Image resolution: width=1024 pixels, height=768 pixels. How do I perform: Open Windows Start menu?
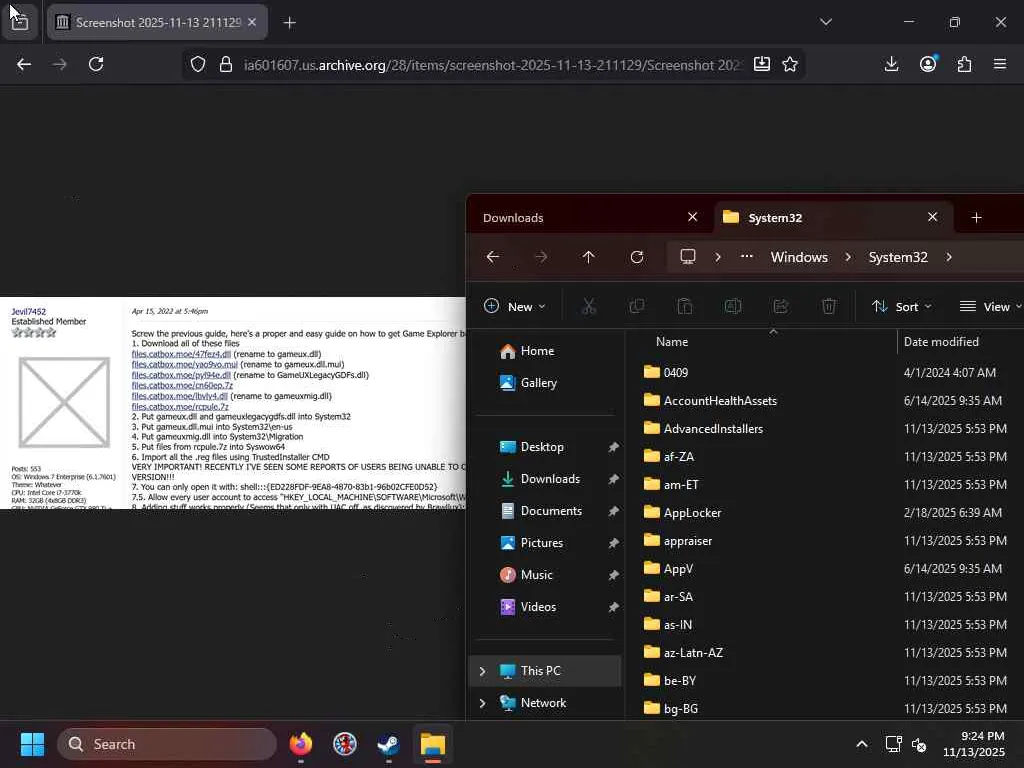pos(32,744)
